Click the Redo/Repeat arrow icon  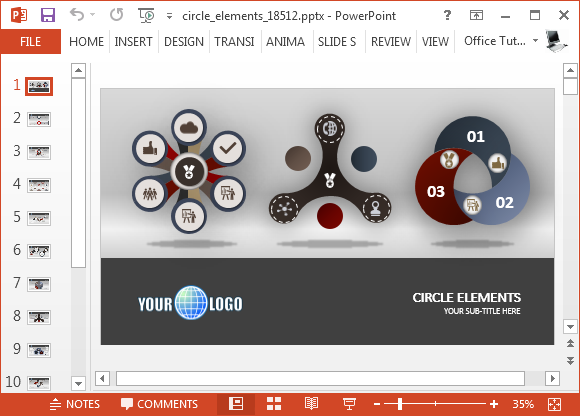[x=117, y=15]
